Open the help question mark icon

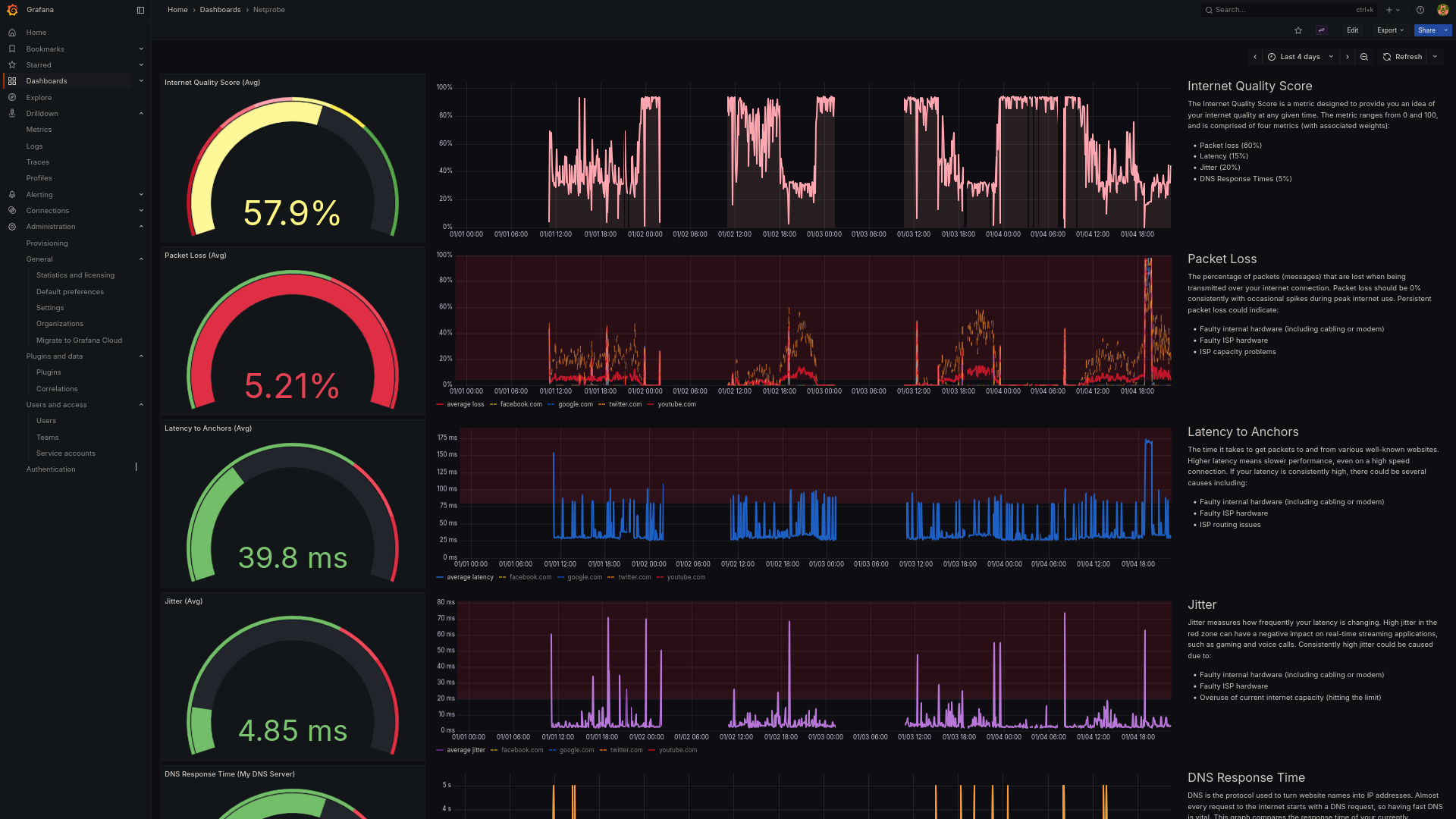point(1420,10)
